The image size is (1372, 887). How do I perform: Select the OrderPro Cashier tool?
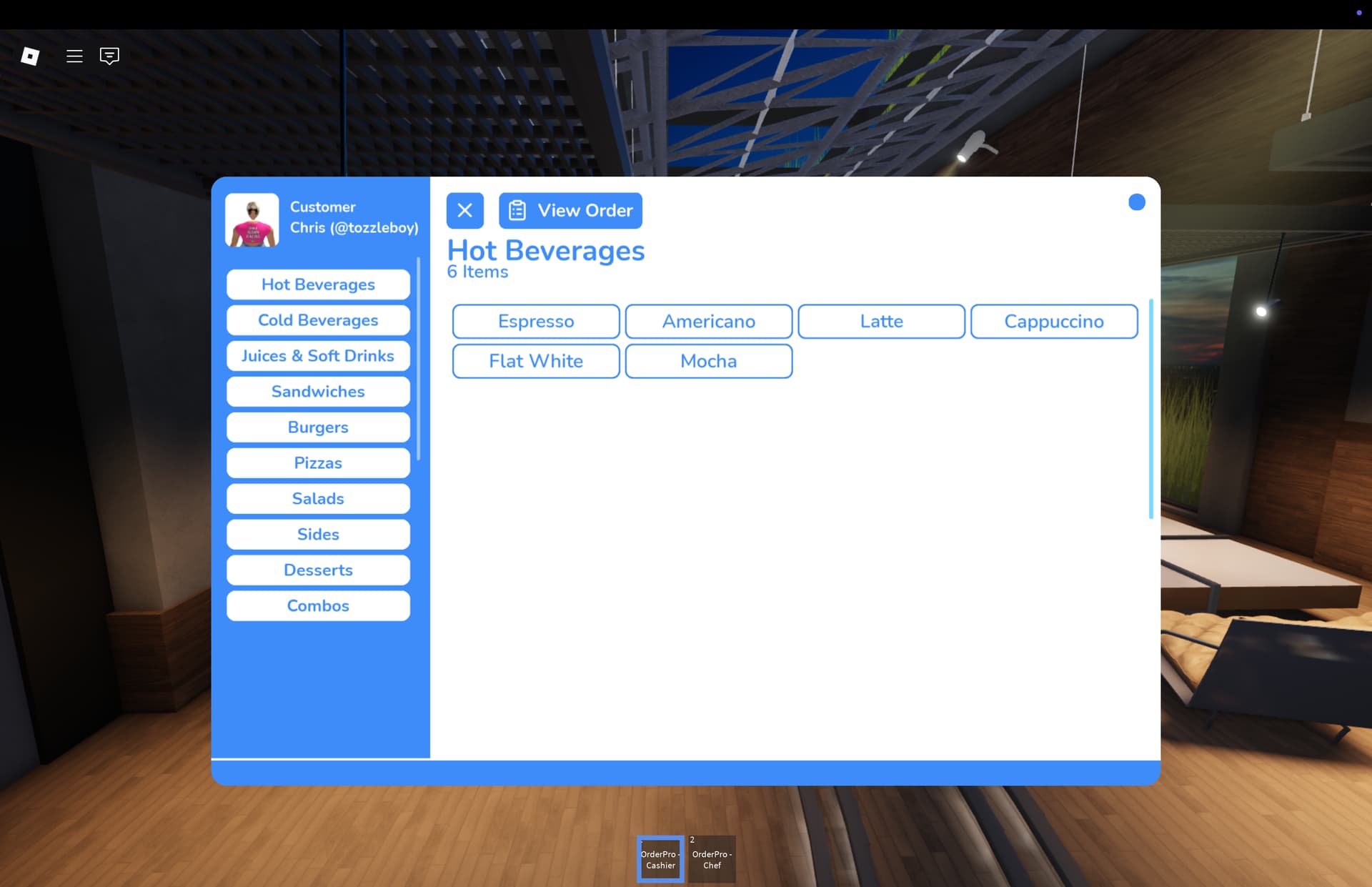(x=660, y=858)
